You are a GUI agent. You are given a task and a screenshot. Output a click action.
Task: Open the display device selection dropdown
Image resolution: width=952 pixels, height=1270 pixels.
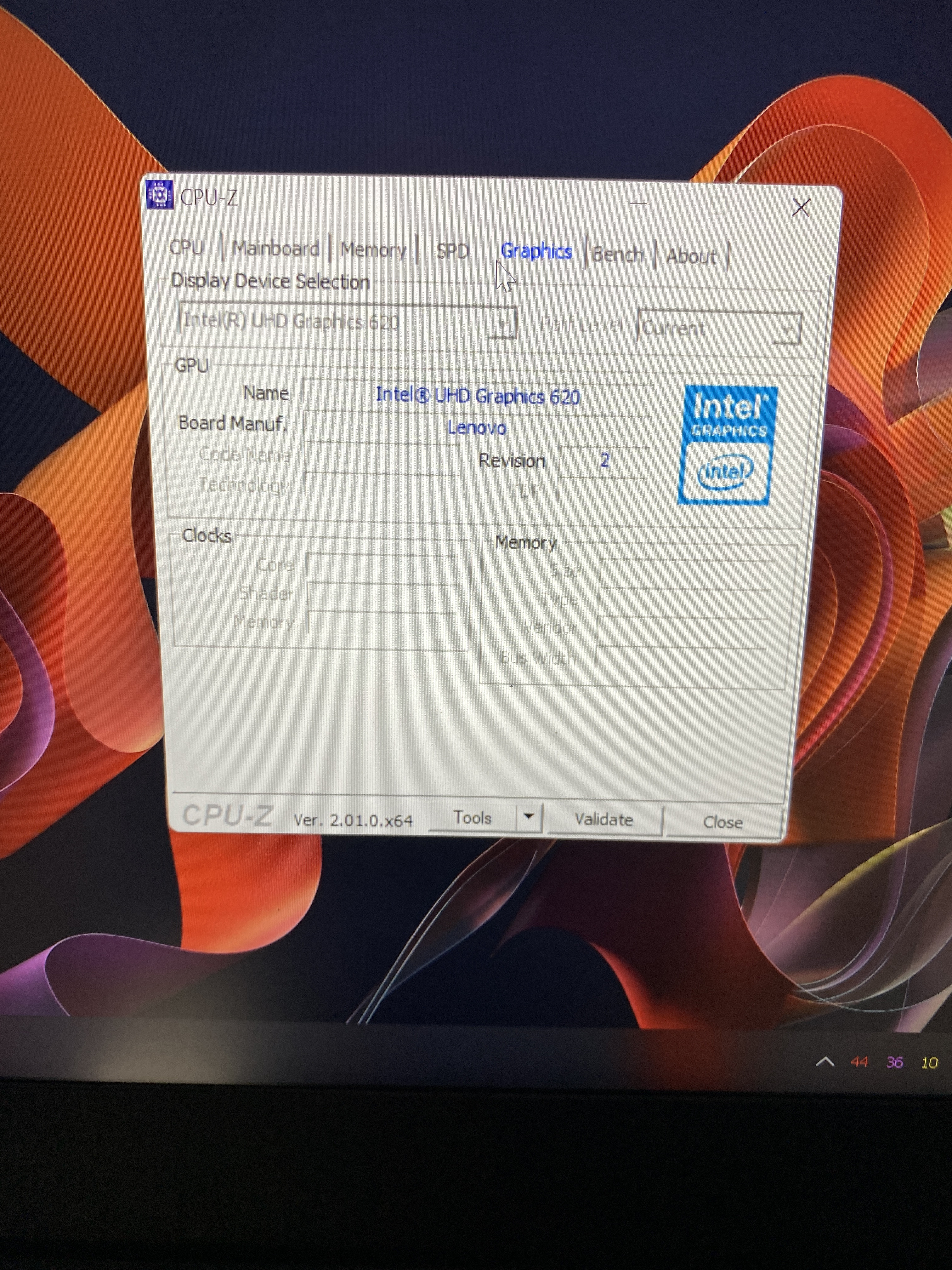click(502, 324)
